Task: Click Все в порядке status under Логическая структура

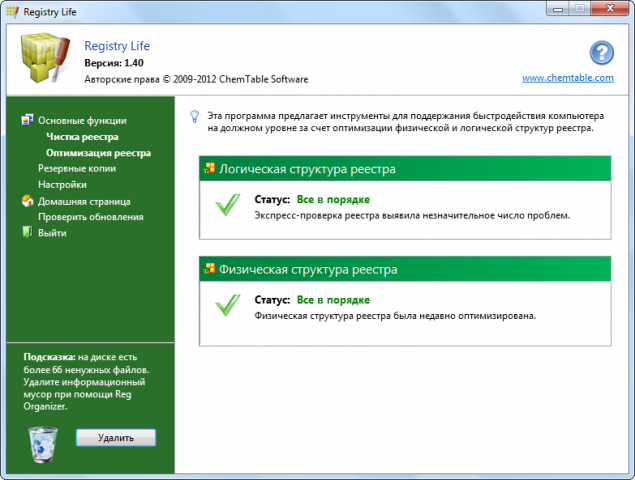Action: (333, 199)
